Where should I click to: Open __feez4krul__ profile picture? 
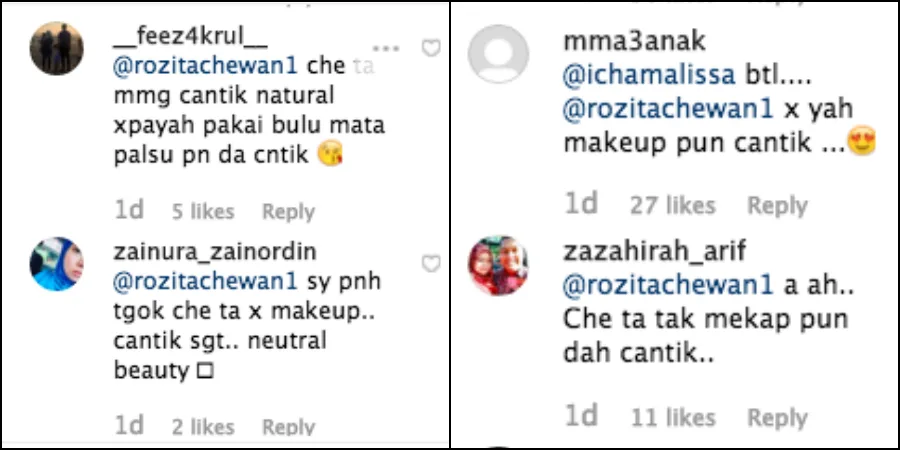point(56,48)
